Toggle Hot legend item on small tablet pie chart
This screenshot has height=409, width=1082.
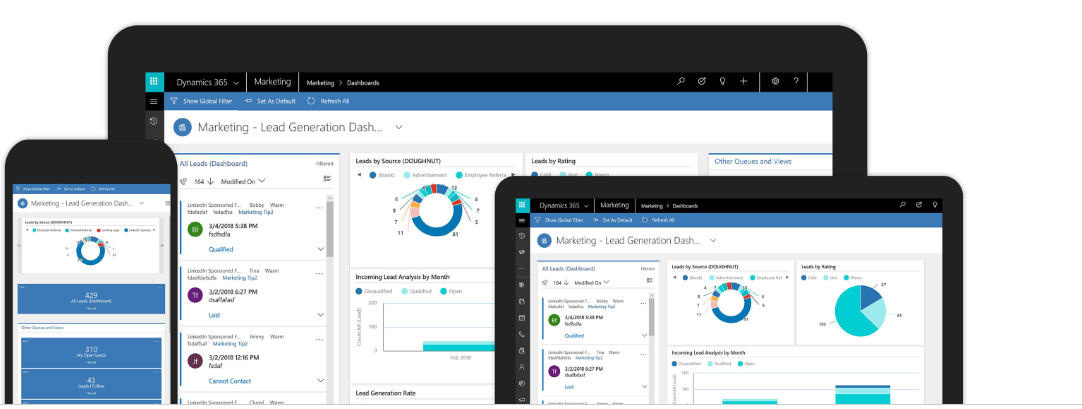[x=830, y=278]
